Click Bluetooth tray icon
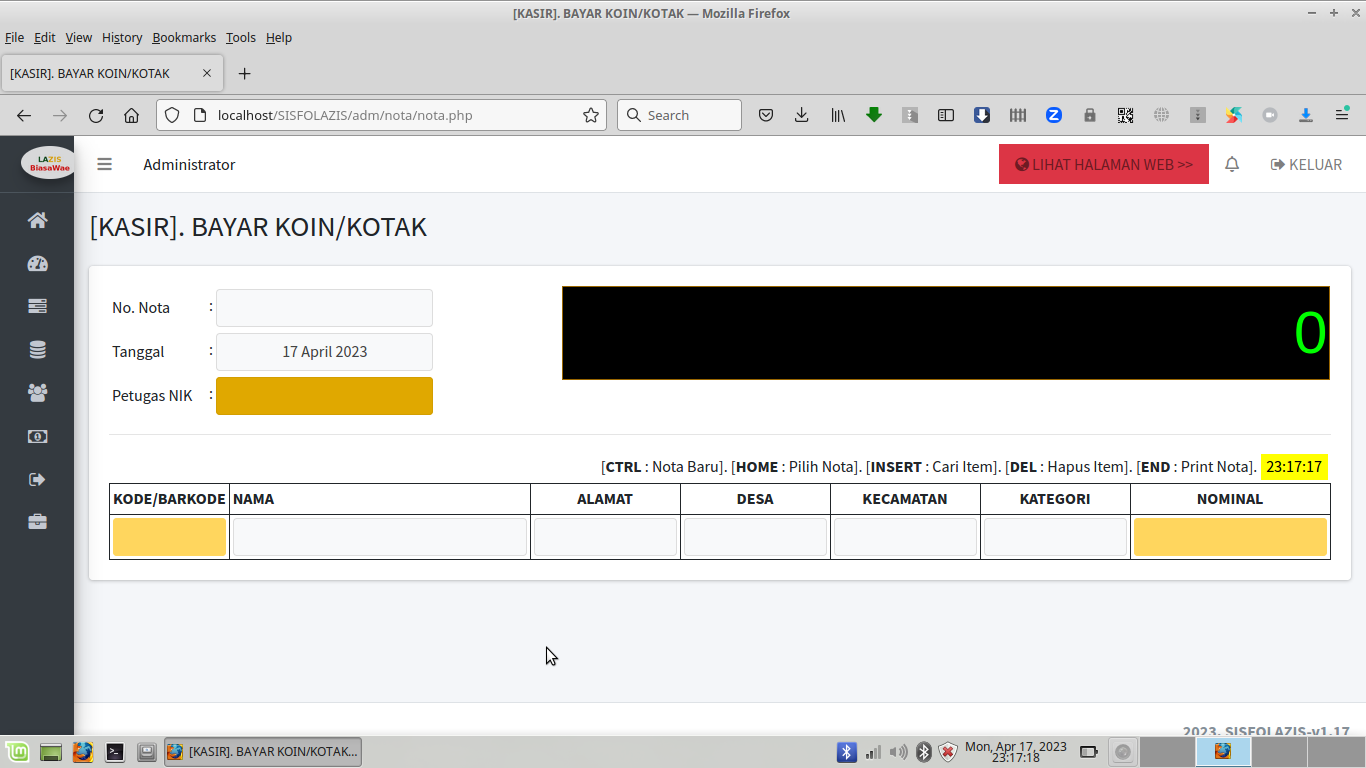The image size is (1366, 768). tap(847, 751)
